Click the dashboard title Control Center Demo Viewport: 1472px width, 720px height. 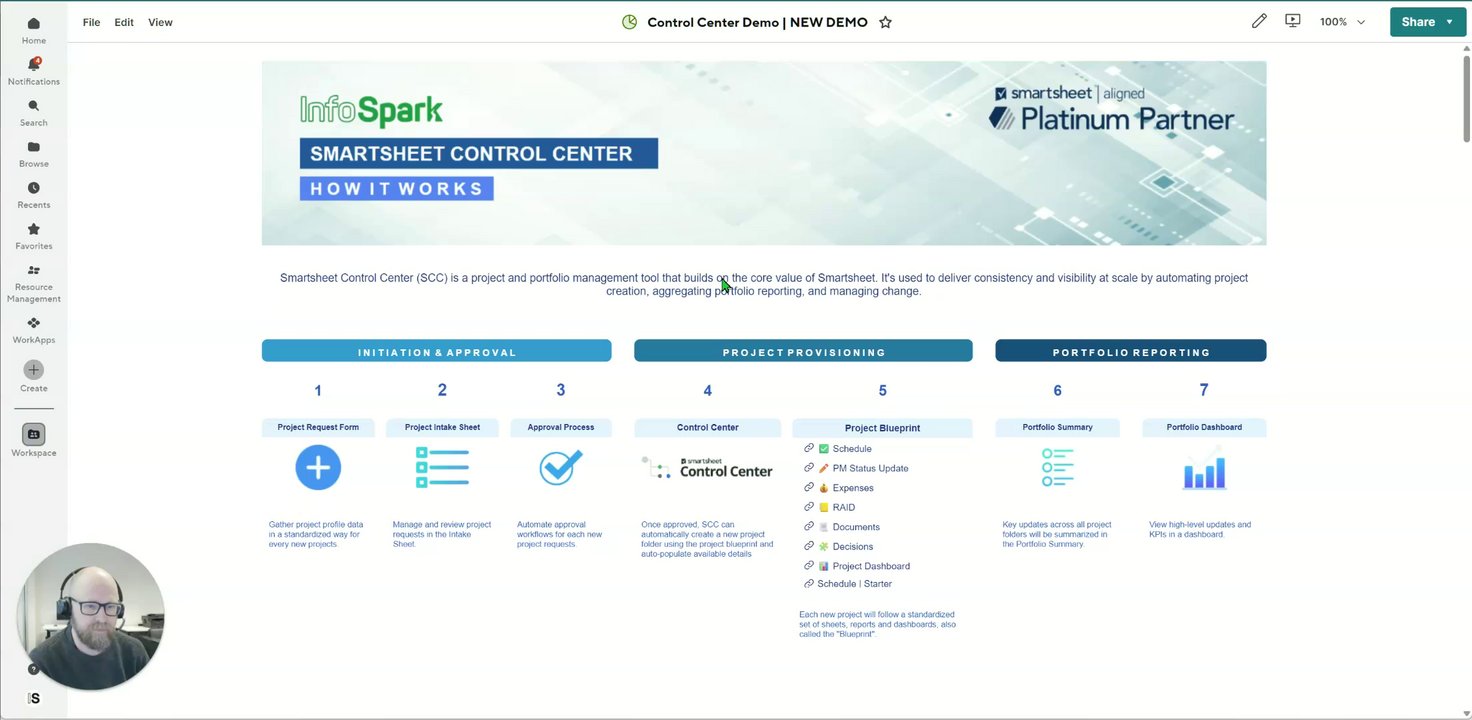pos(758,22)
